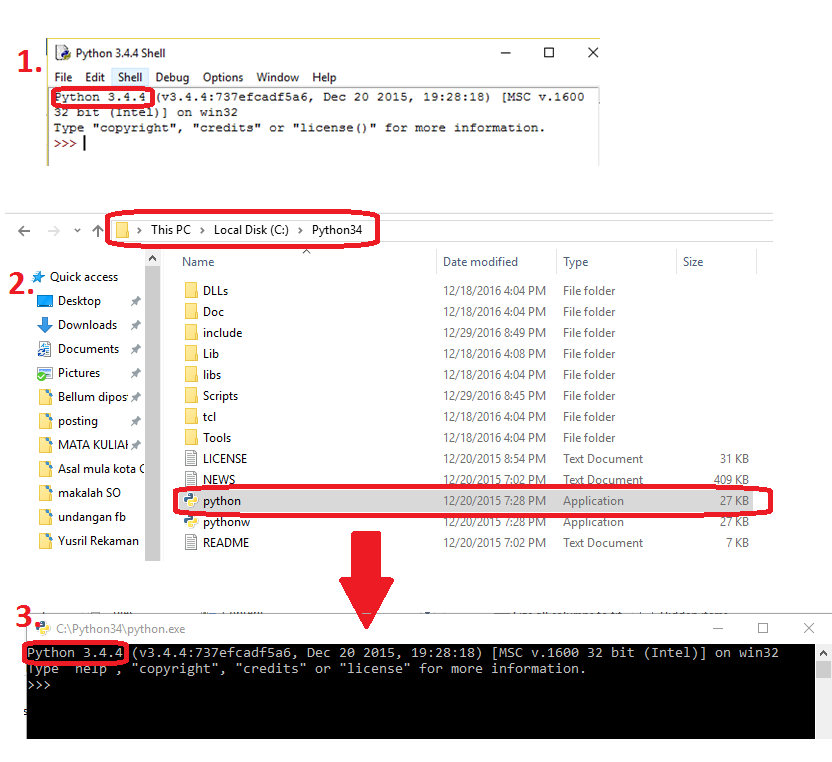Open python.exe application in Python34 folder
This screenshot has width=832, height=762.
(x=222, y=501)
